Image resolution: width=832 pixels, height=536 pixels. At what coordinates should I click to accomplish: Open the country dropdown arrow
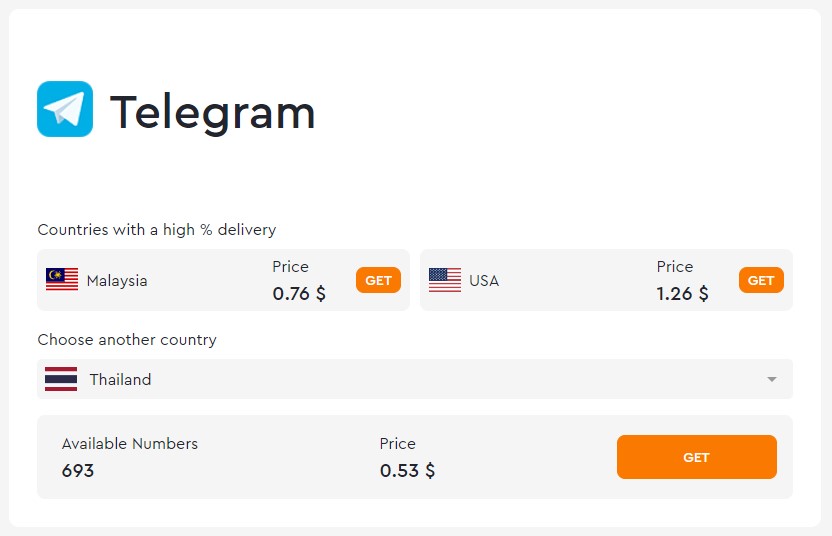tap(772, 379)
